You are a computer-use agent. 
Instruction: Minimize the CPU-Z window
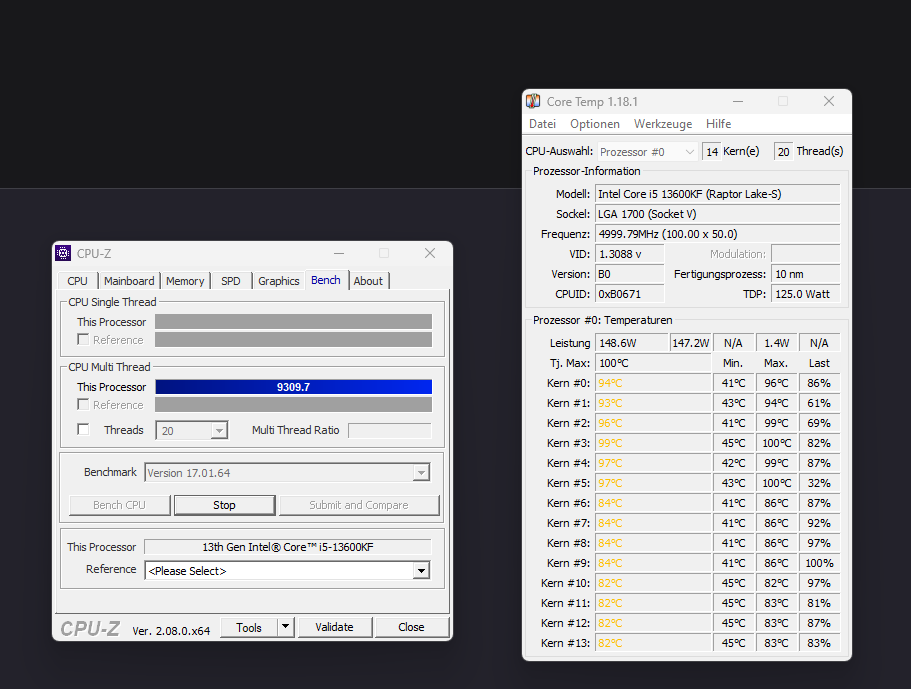(x=339, y=253)
